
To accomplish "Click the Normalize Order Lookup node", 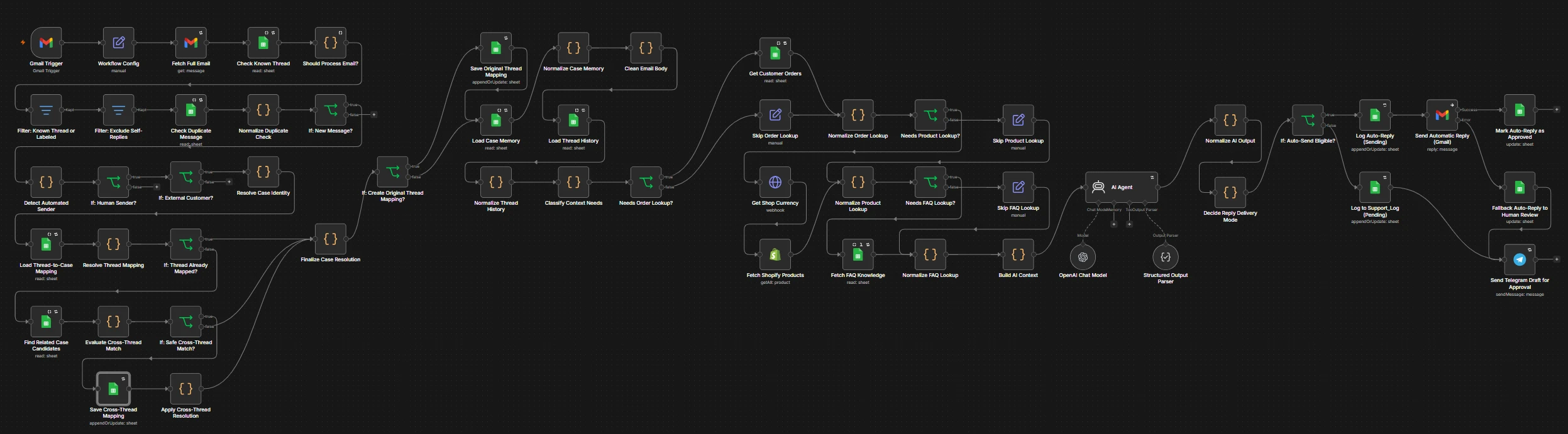I will 858,115.
